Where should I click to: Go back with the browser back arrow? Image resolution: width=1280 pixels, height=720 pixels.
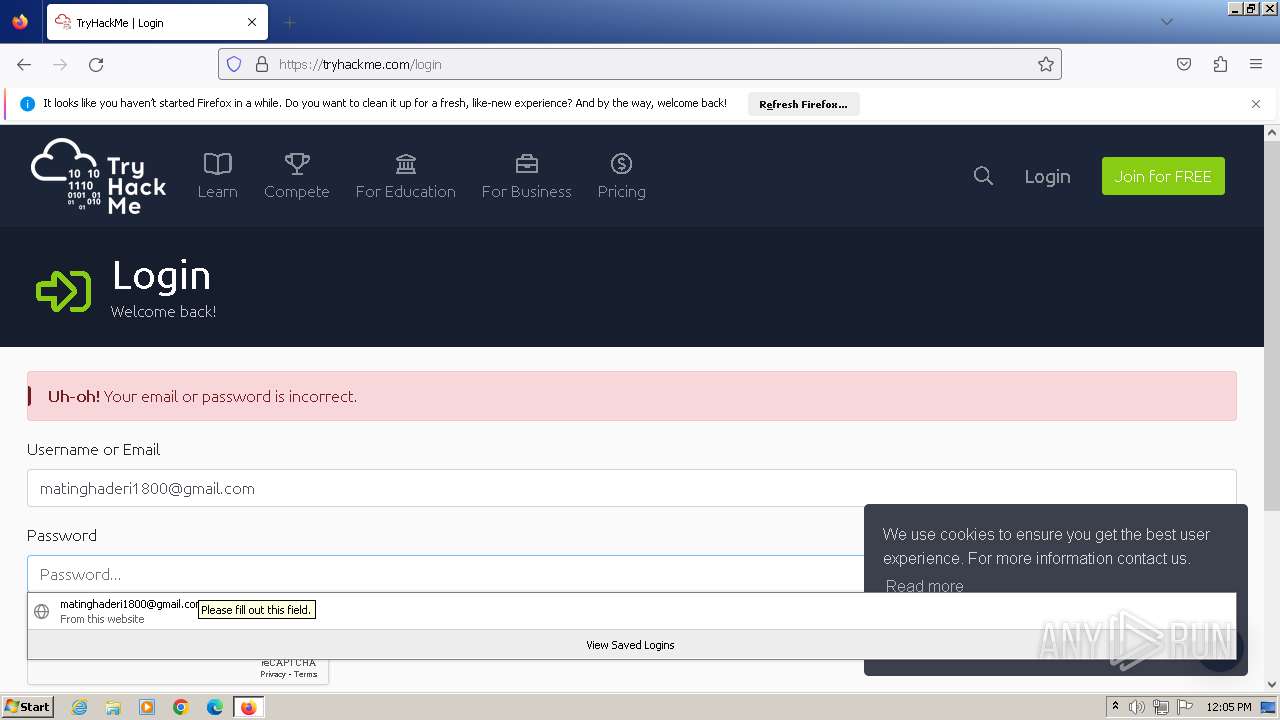point(24,64)
